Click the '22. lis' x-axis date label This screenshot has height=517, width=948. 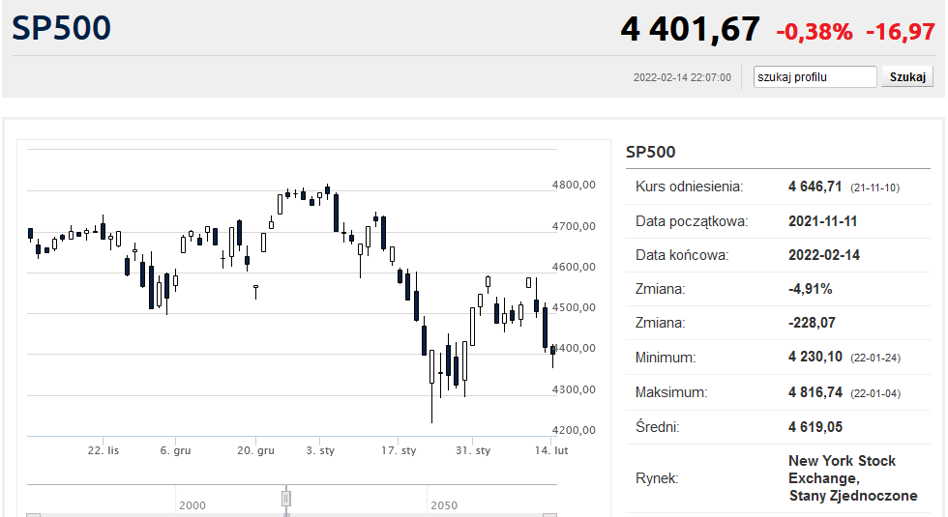103,450
